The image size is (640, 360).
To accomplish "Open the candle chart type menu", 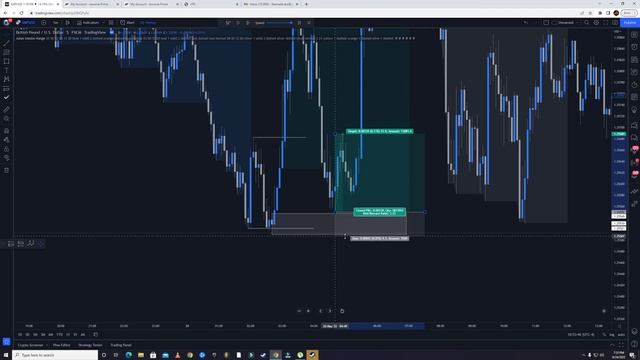I will coord(68,22).
